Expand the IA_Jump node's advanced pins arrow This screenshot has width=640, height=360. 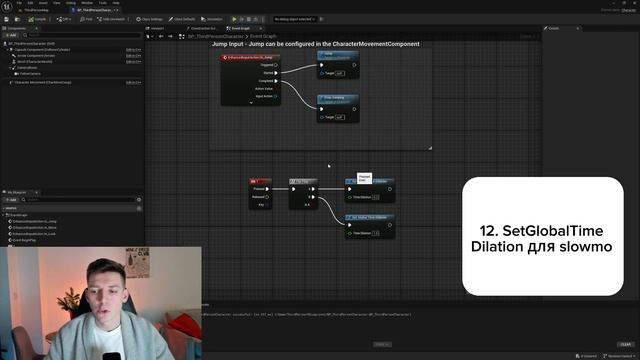tap(251, 103)
